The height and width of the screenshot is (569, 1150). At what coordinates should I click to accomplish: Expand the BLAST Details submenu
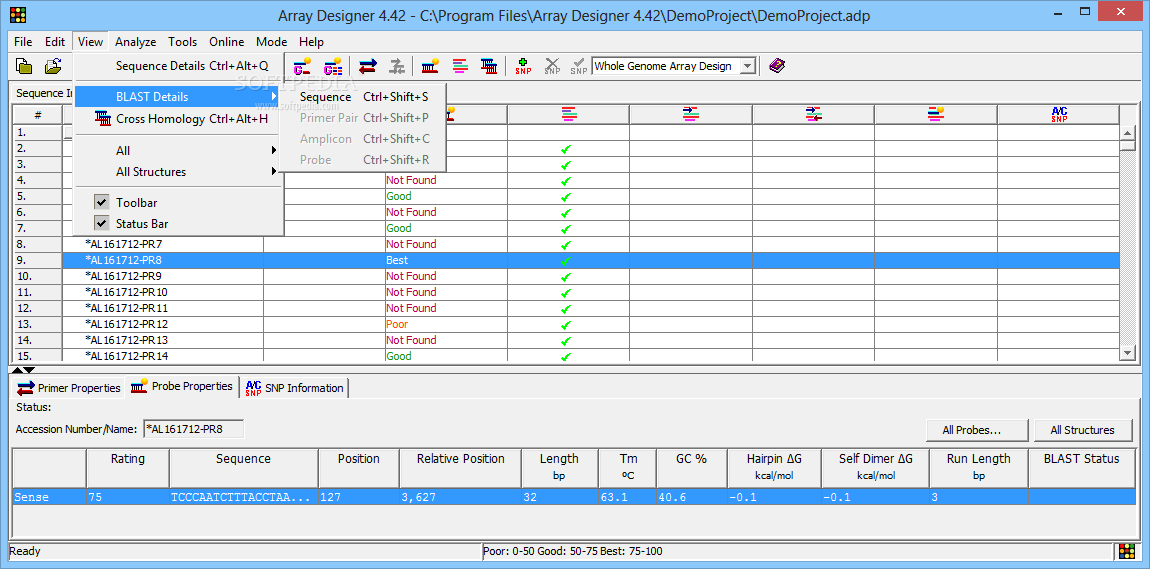(x=177, y=97)
